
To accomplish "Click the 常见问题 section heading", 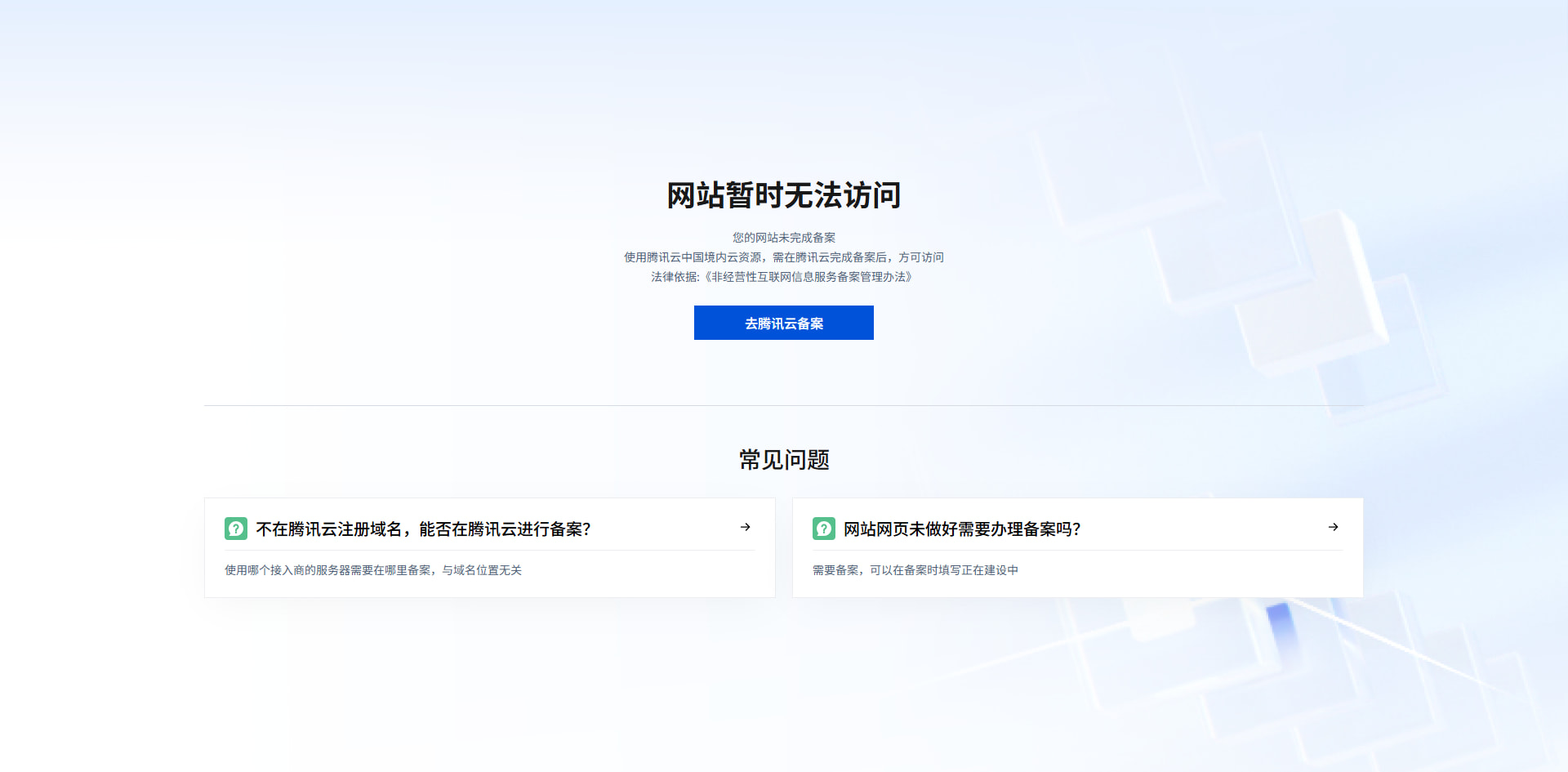I will pyautogui.click(x=784, y=460).
